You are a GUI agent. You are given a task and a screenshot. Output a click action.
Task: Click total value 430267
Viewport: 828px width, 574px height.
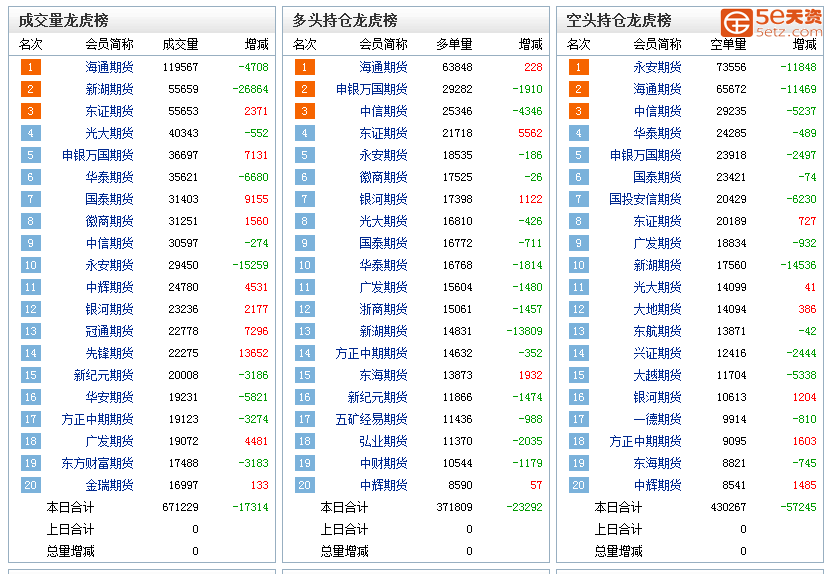click(x=729, y=507)
